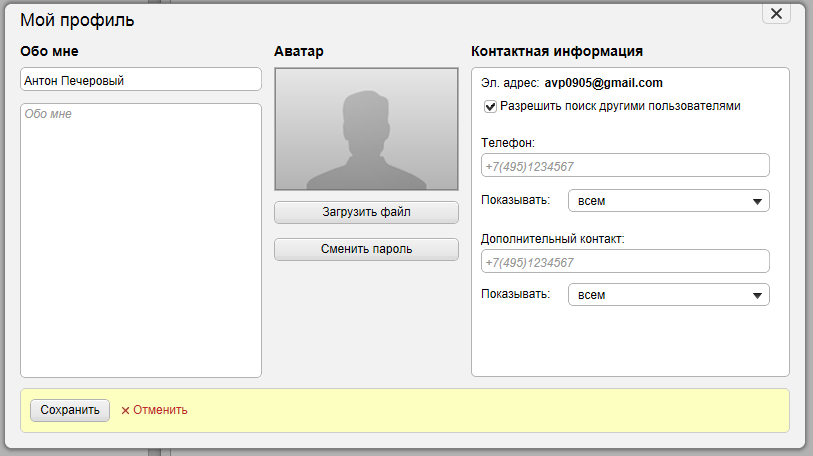Screen dimensions: 813x456
Task: Focus the Дополнительный контакт input field
Action: [625, 262]
